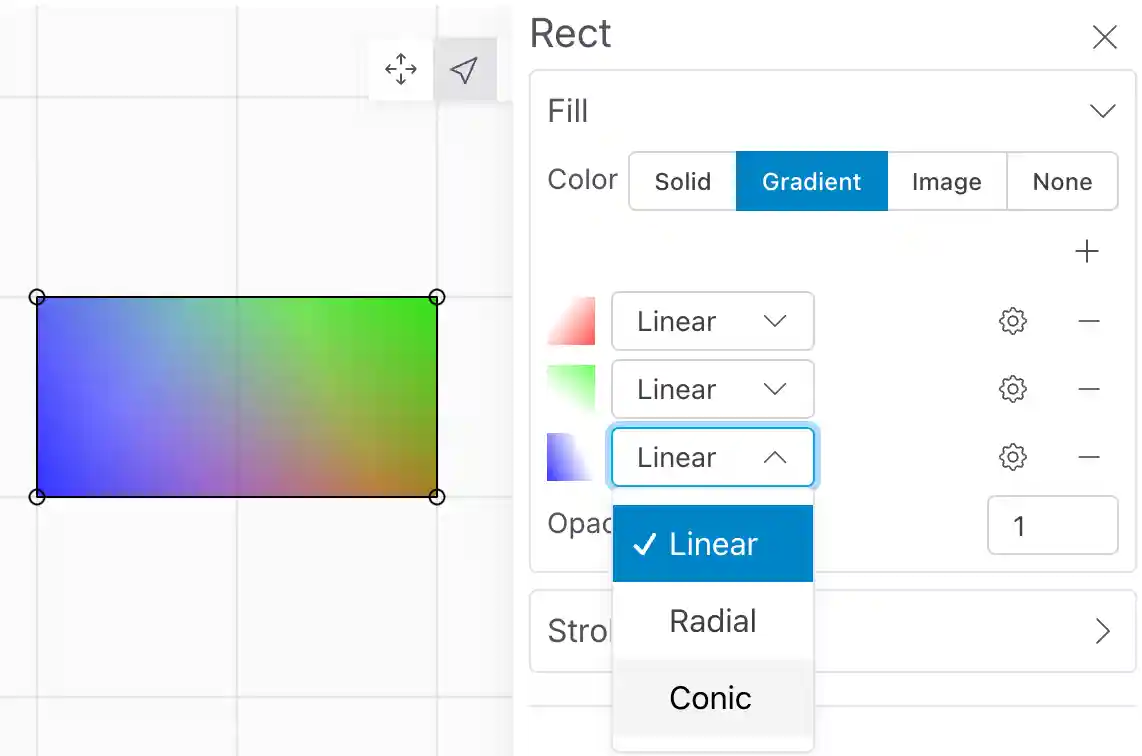Select the pointer arrow tool icon
The height and width of the screenshot is (756, 1142).
[x=464, y=69]
